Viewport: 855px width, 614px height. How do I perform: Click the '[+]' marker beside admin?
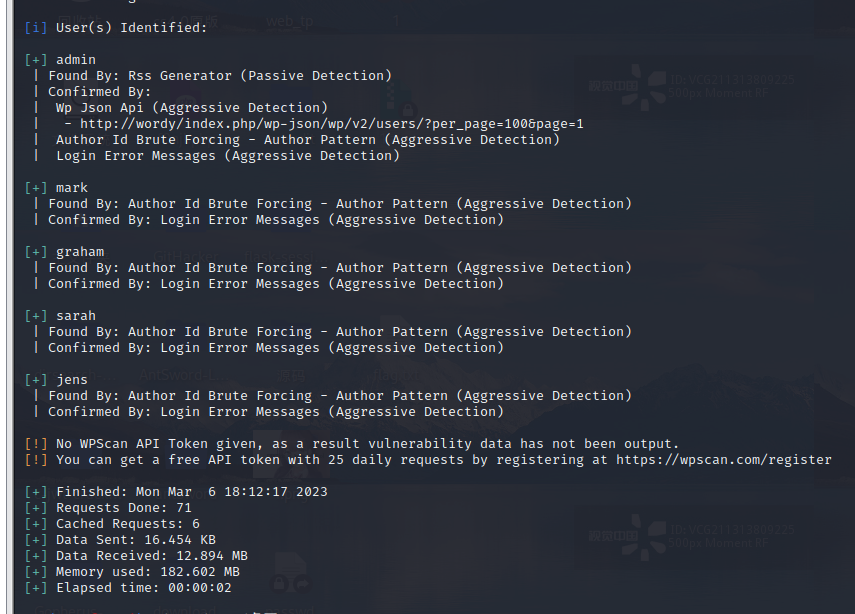[36, 60]
